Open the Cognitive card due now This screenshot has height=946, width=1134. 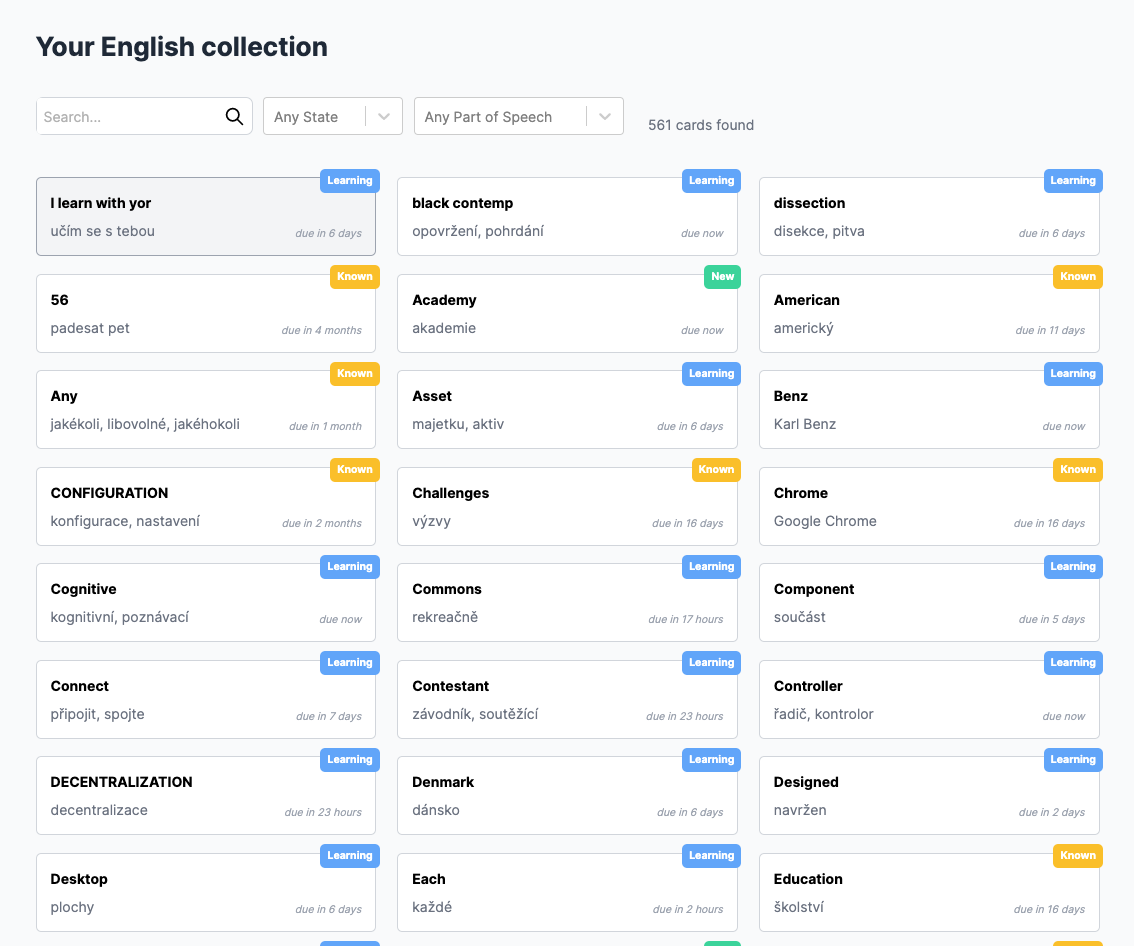[x=205, y=603]
